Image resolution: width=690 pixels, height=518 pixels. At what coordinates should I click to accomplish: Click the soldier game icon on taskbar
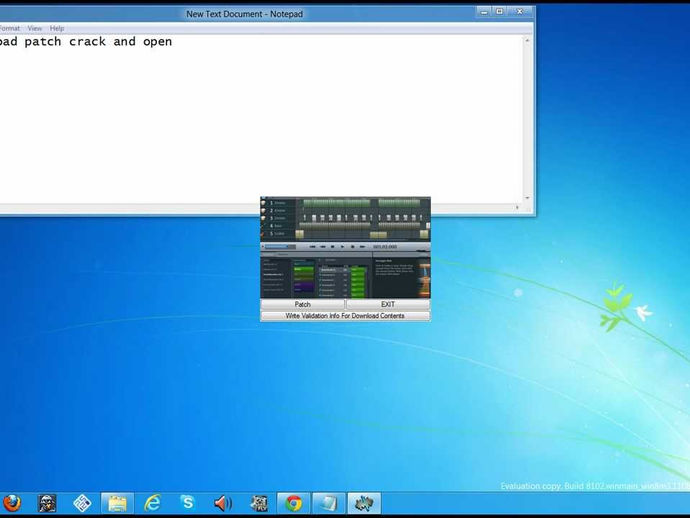pos(47,503)
